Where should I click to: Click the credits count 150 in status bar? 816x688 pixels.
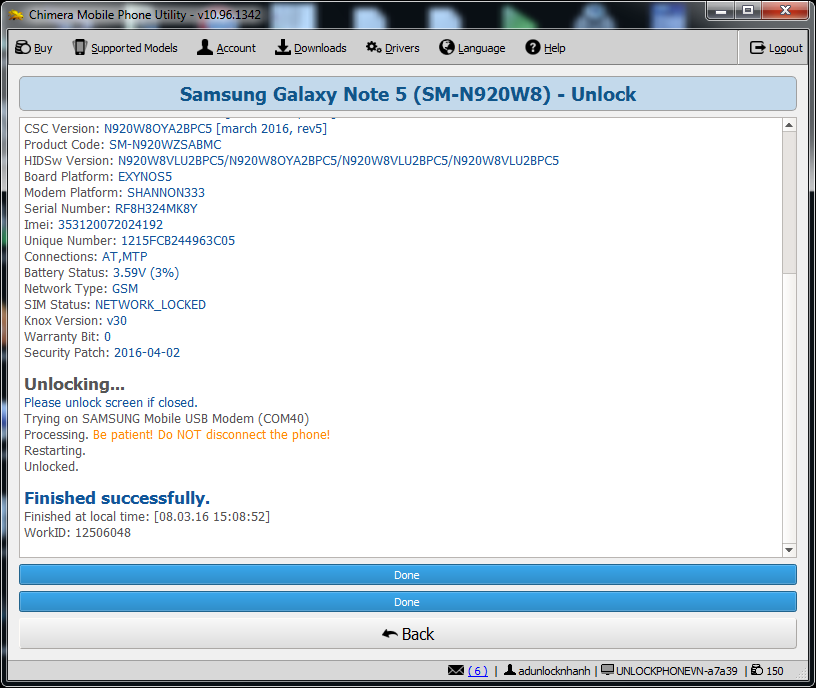[x=775, y=671]
